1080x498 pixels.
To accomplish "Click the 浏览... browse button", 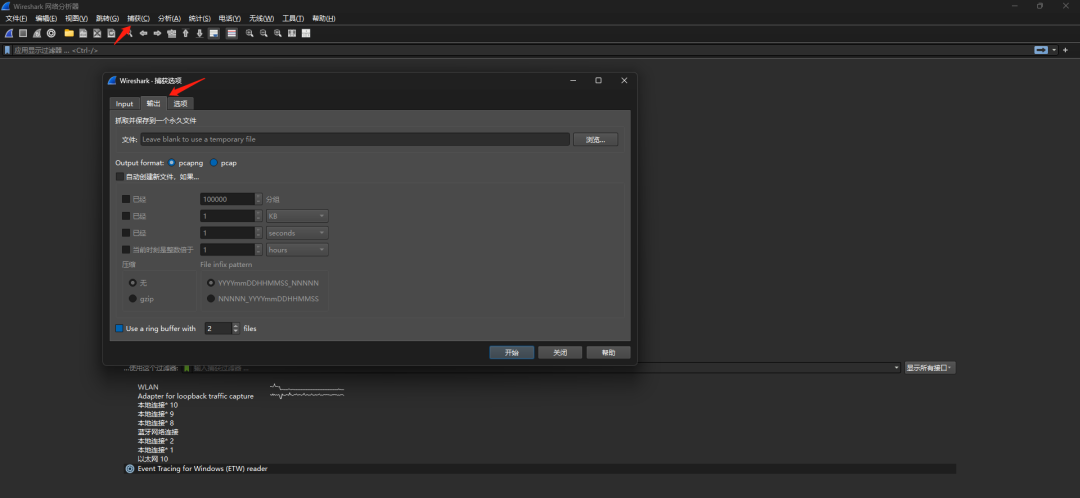I will click(595, 139).
